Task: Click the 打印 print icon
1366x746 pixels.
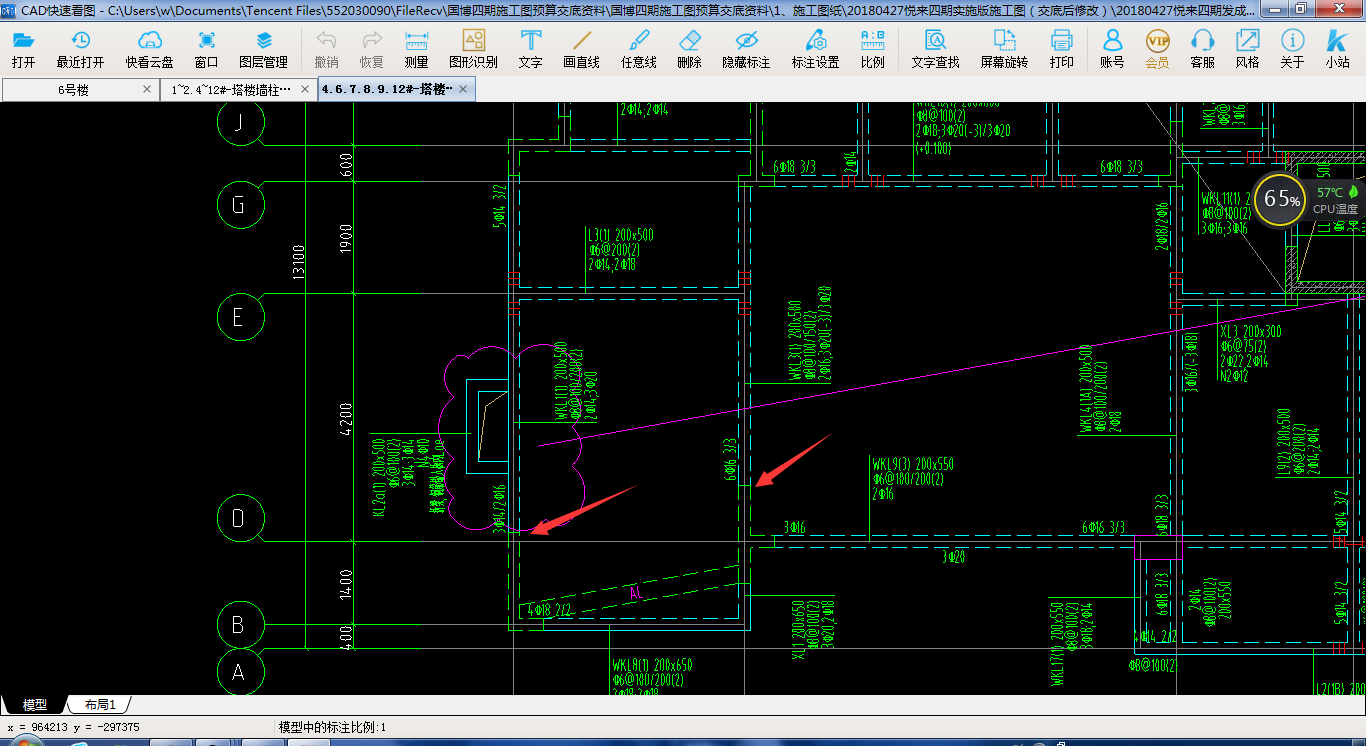Action: tap(1062, 49)
